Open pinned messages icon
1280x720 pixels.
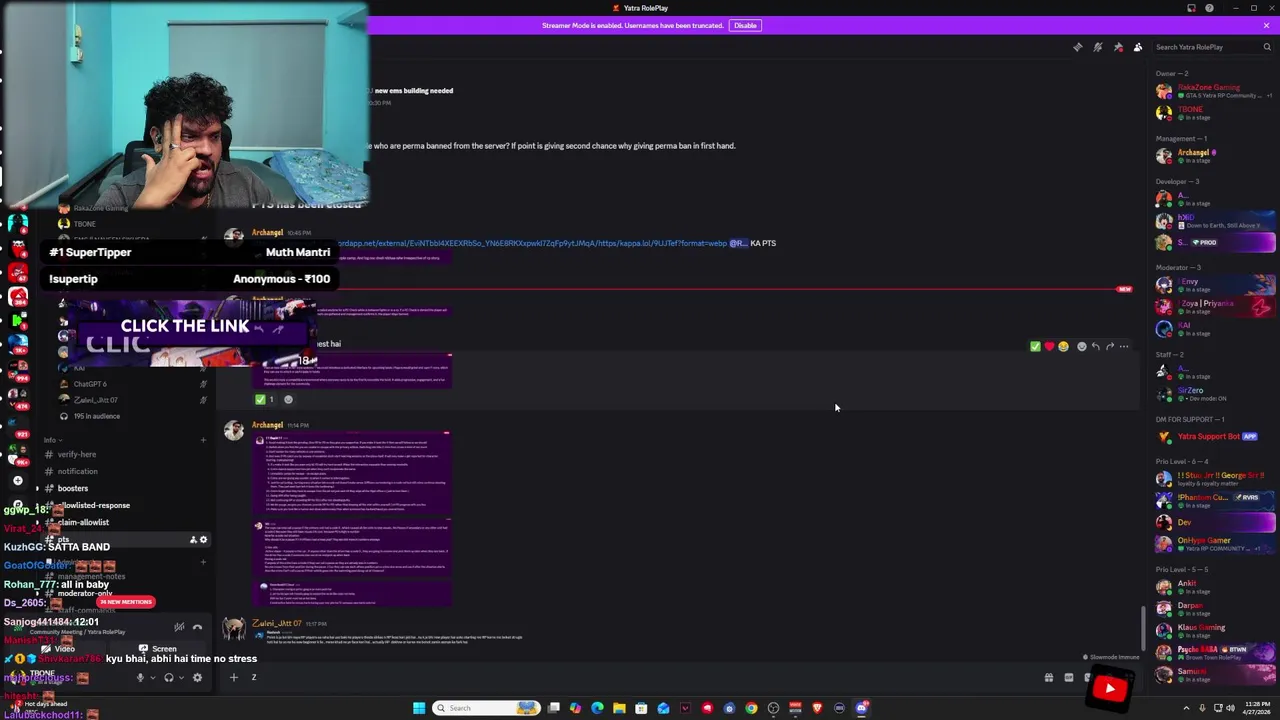[1118, 47]
